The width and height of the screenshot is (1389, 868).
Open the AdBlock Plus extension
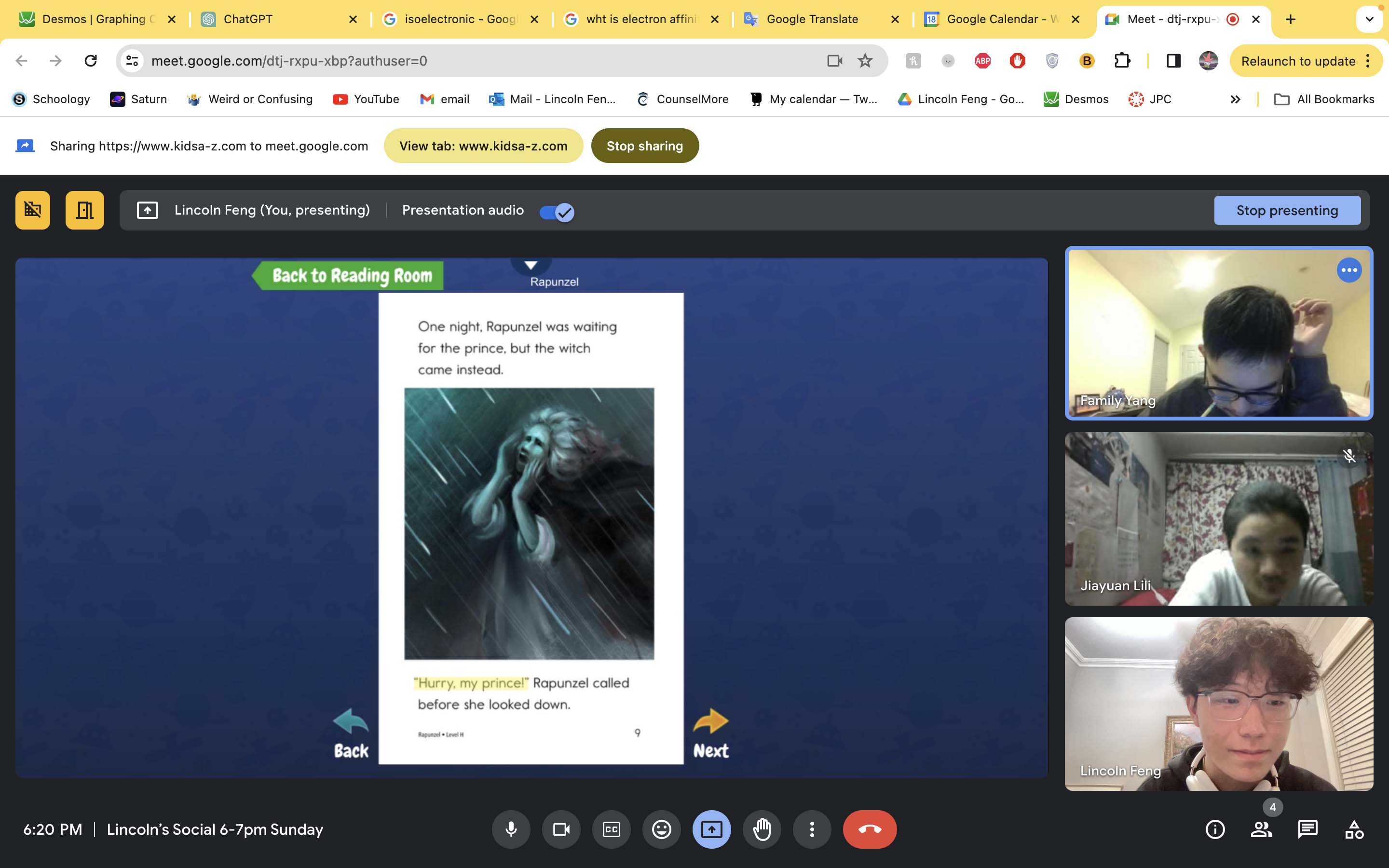click(x=982, y=60)
